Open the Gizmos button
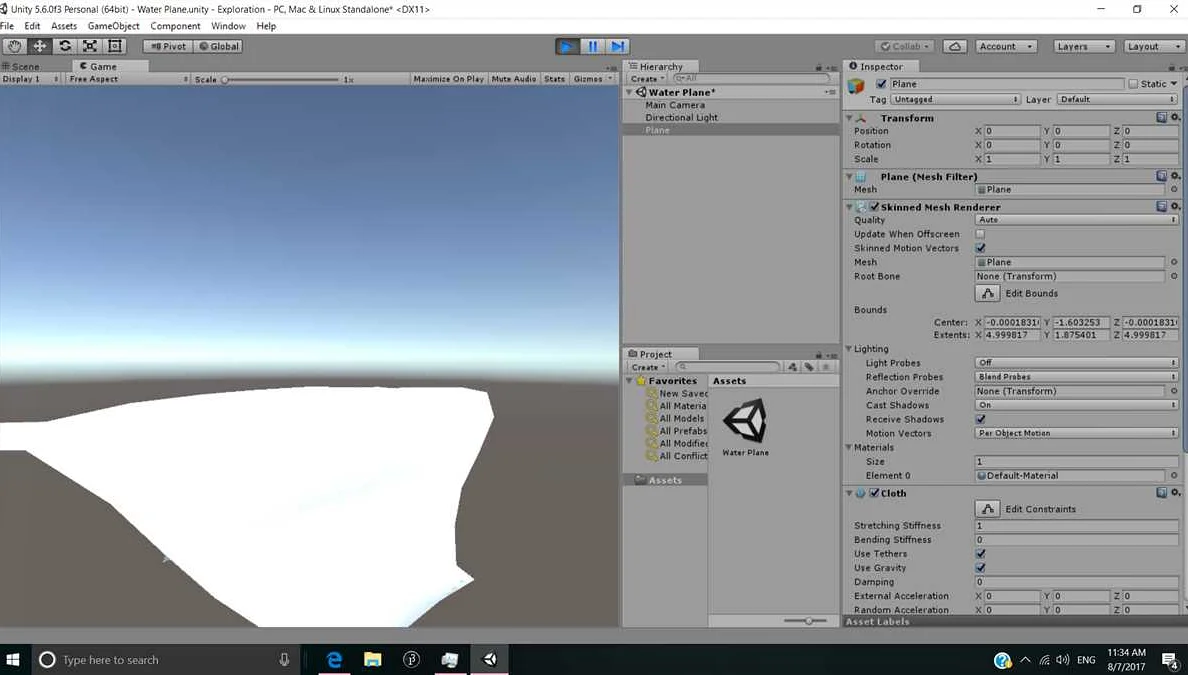Screen dimensions: 1188x675 point(592,79)
